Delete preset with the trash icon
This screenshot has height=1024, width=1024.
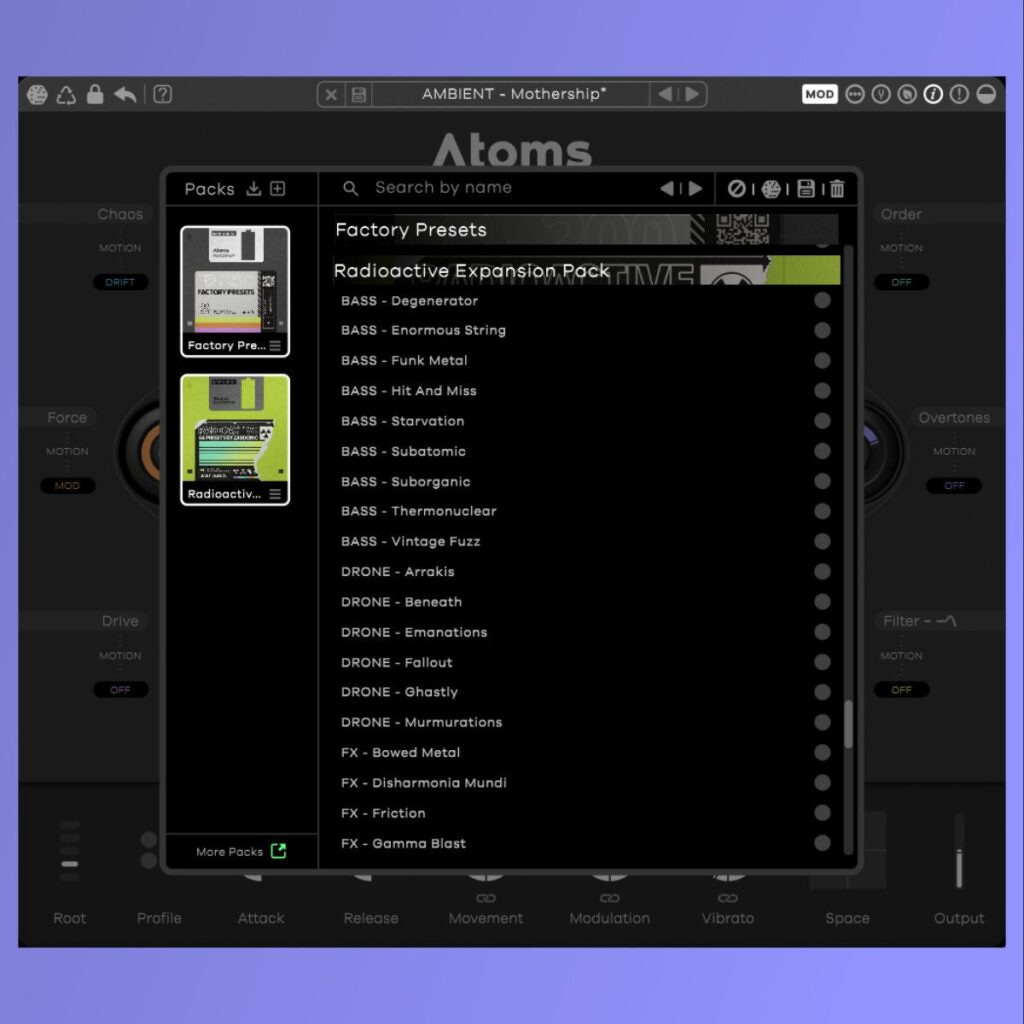point(837,189)
